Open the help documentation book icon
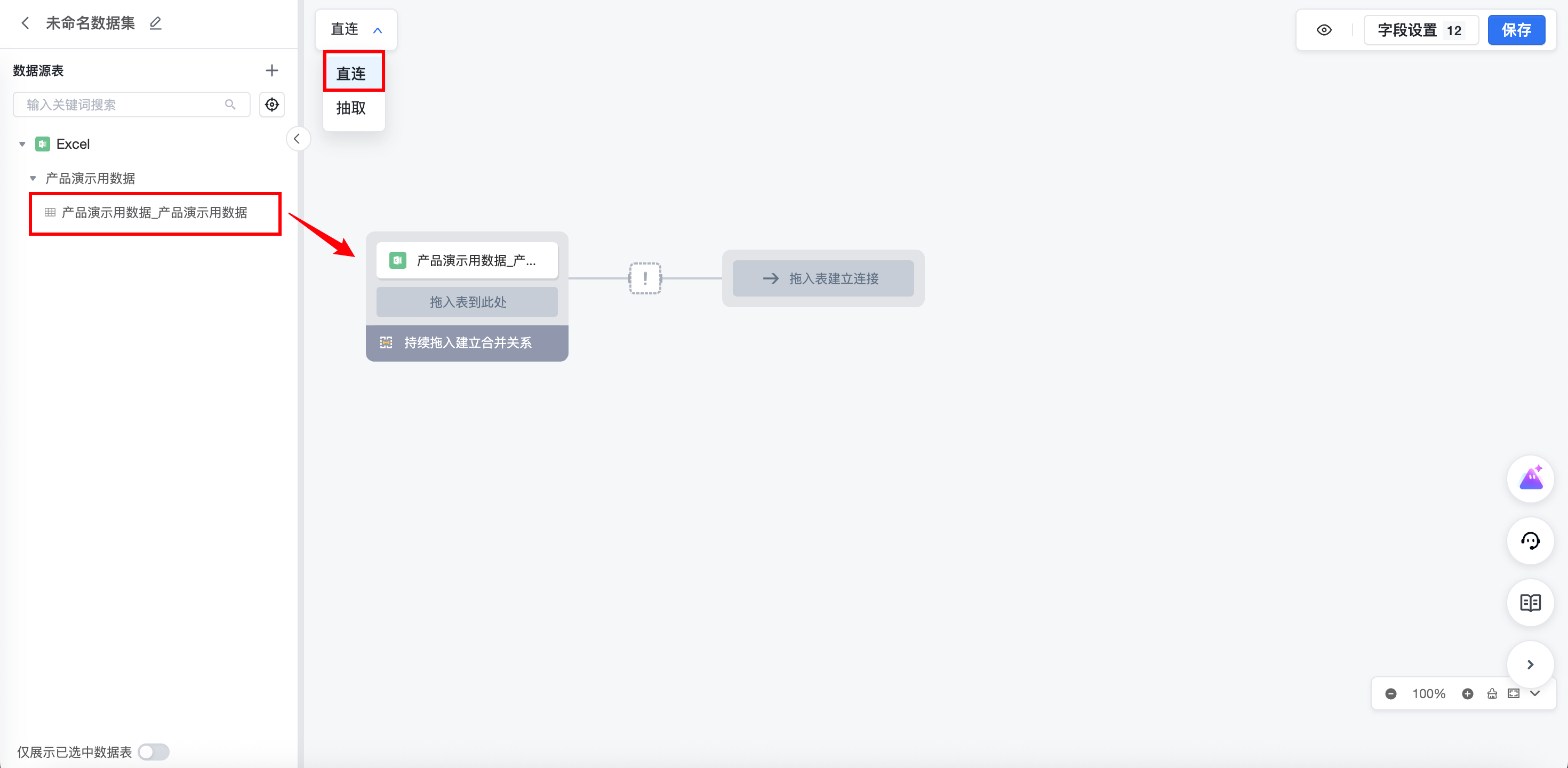This screenshot has width=1568, height=768. (x=1530, y=603)
